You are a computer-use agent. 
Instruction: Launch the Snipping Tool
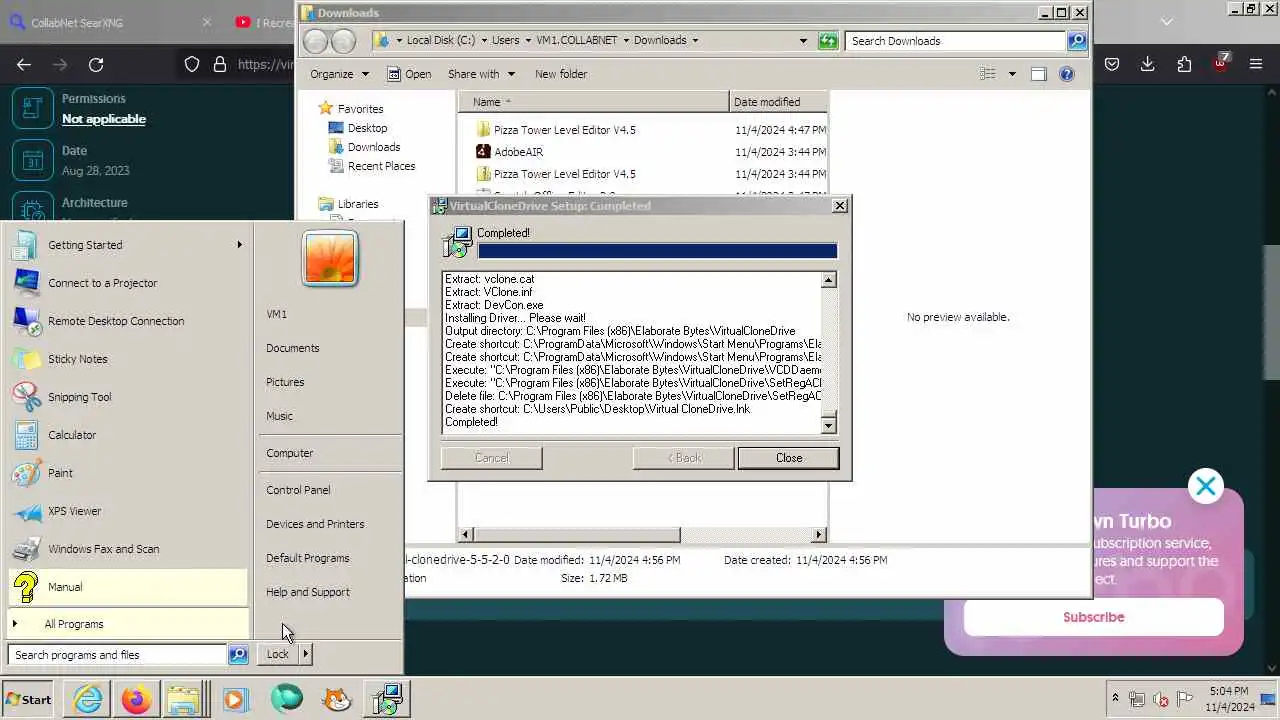[x=127, y=397]
